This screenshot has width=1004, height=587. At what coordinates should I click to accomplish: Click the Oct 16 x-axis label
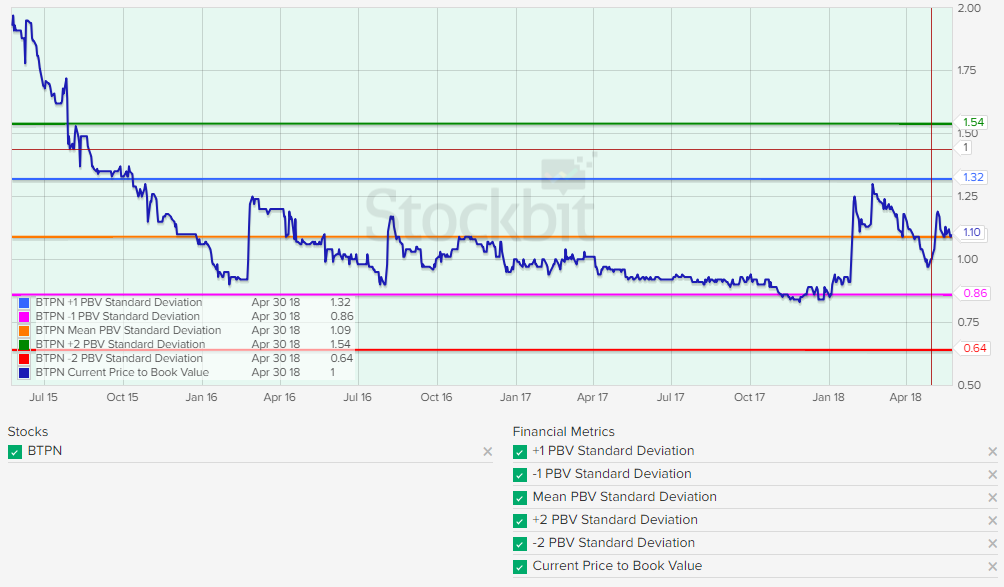click(x=436, y=398)
